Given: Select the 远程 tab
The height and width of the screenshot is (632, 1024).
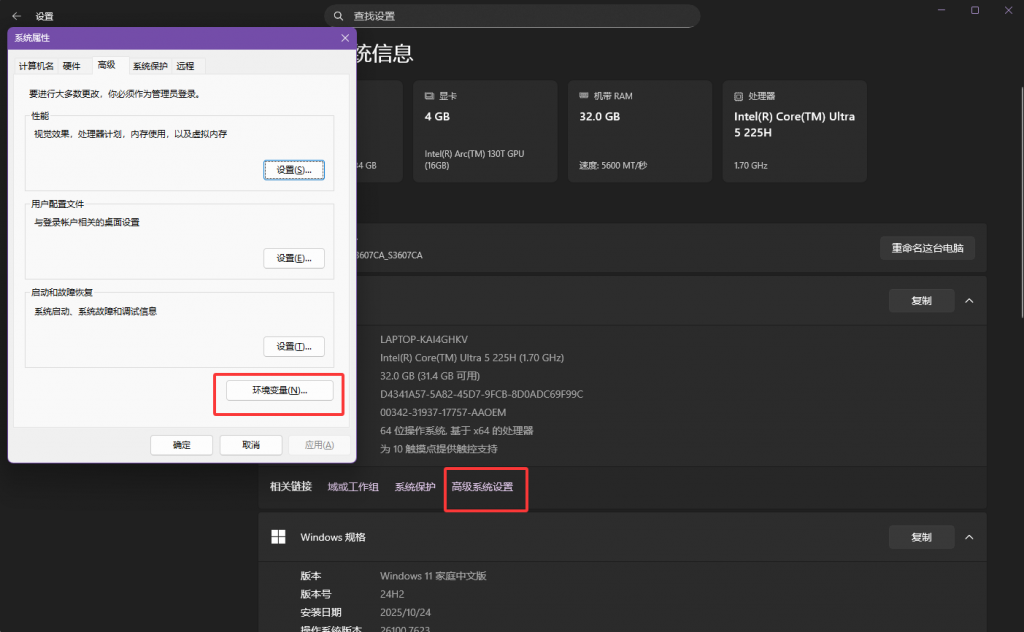Looking at the screenshot, I should [x=185, y=66].
